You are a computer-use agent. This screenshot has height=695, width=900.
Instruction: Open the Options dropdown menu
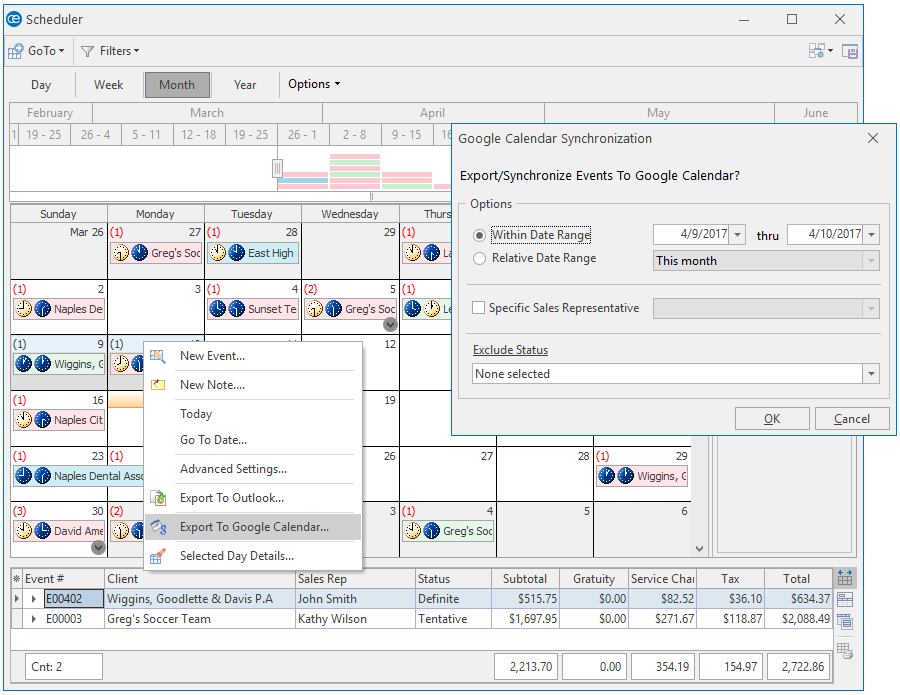[314, 84]
